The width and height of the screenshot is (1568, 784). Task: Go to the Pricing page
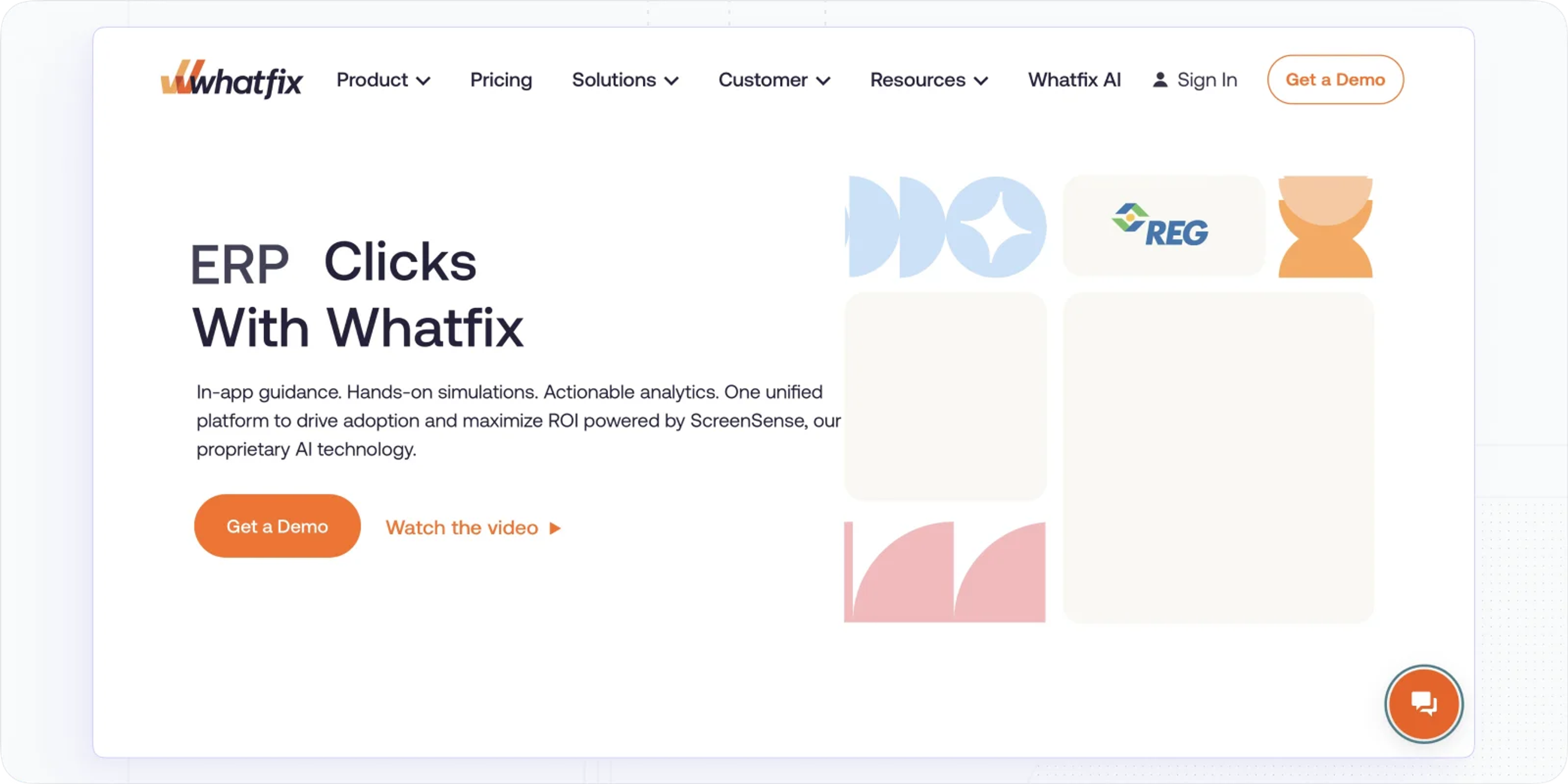(x=501, y=80)
